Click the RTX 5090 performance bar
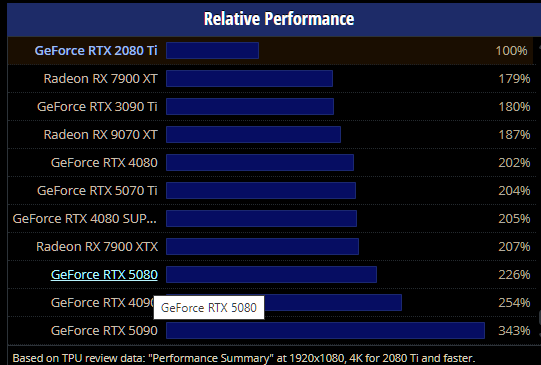 point(325,331)
